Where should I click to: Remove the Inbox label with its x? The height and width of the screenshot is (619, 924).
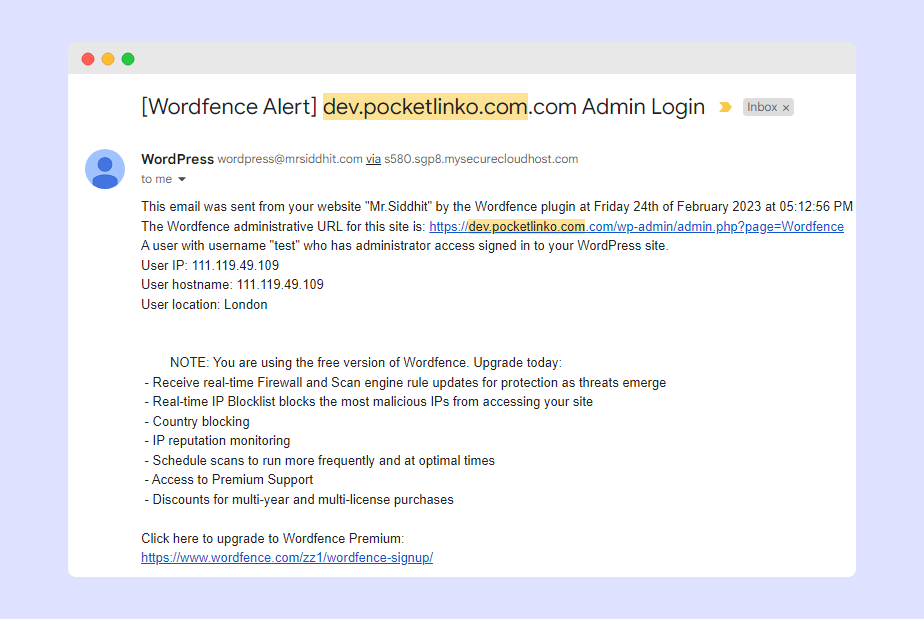pyautogui.click(x=786, y=108)
